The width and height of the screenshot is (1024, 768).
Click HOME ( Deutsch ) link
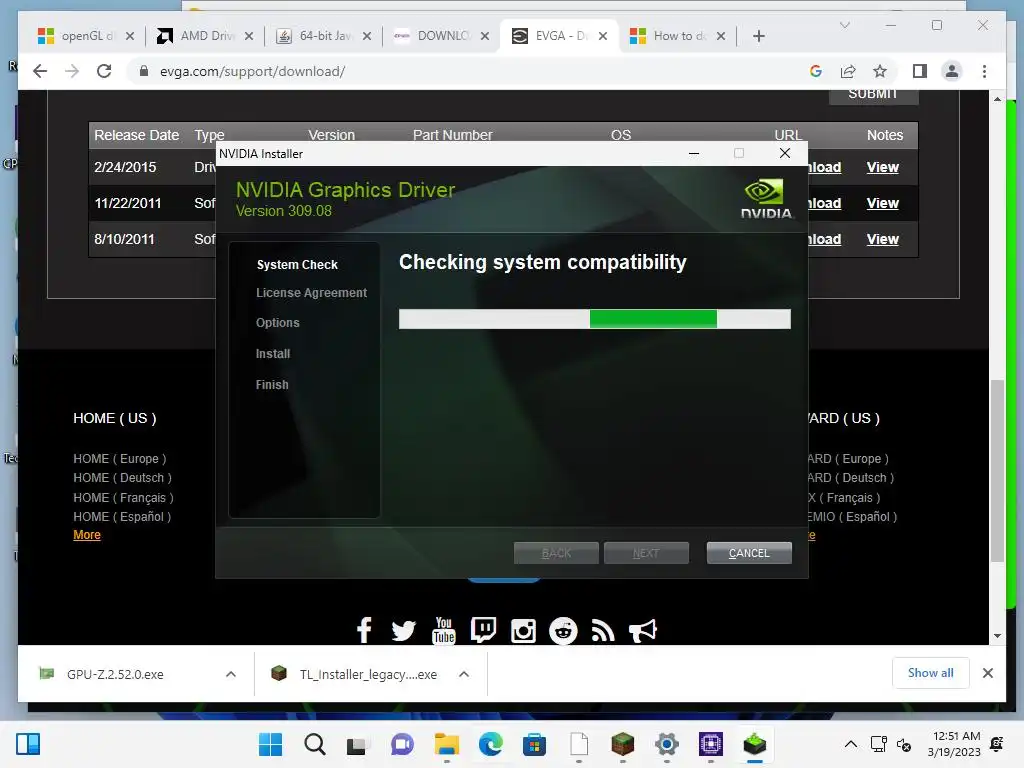coord(122,477)
